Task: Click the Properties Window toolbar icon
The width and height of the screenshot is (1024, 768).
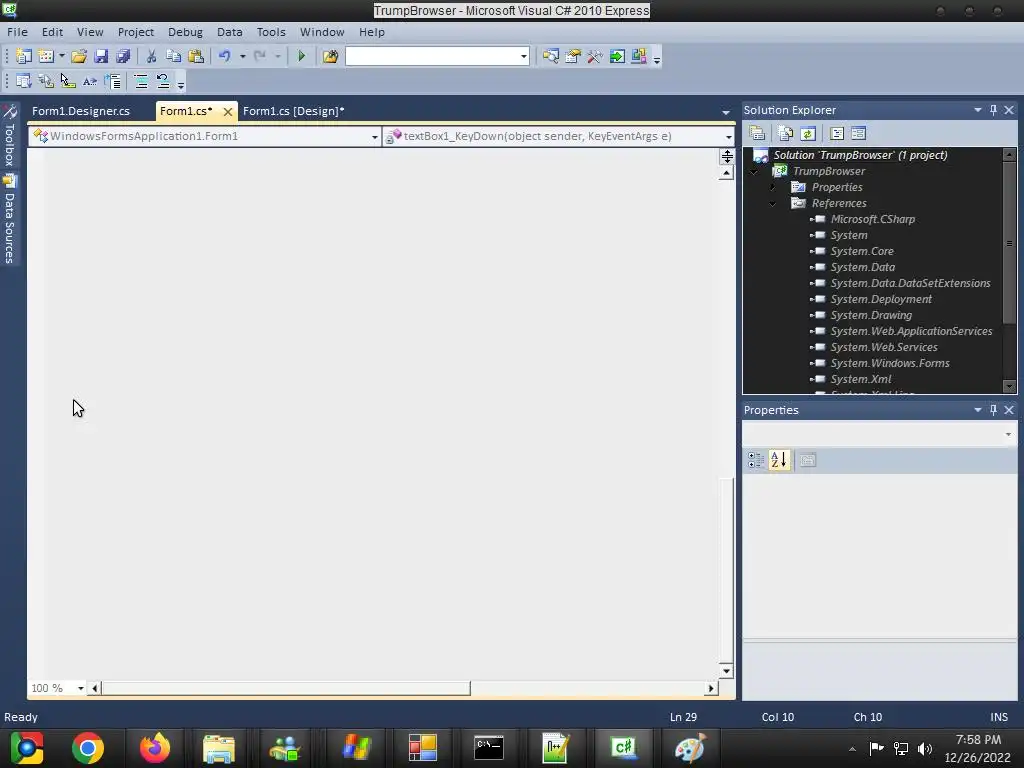Action: pyautogui.click(x=573, y=56)
